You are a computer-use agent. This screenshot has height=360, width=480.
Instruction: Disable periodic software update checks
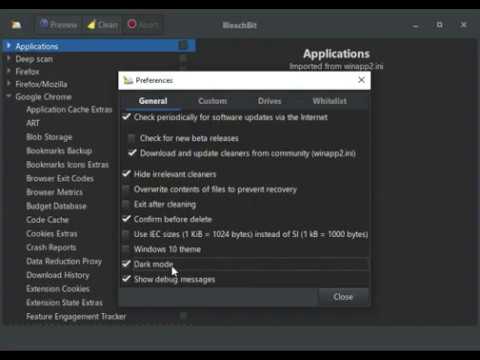tap(126, 117)
